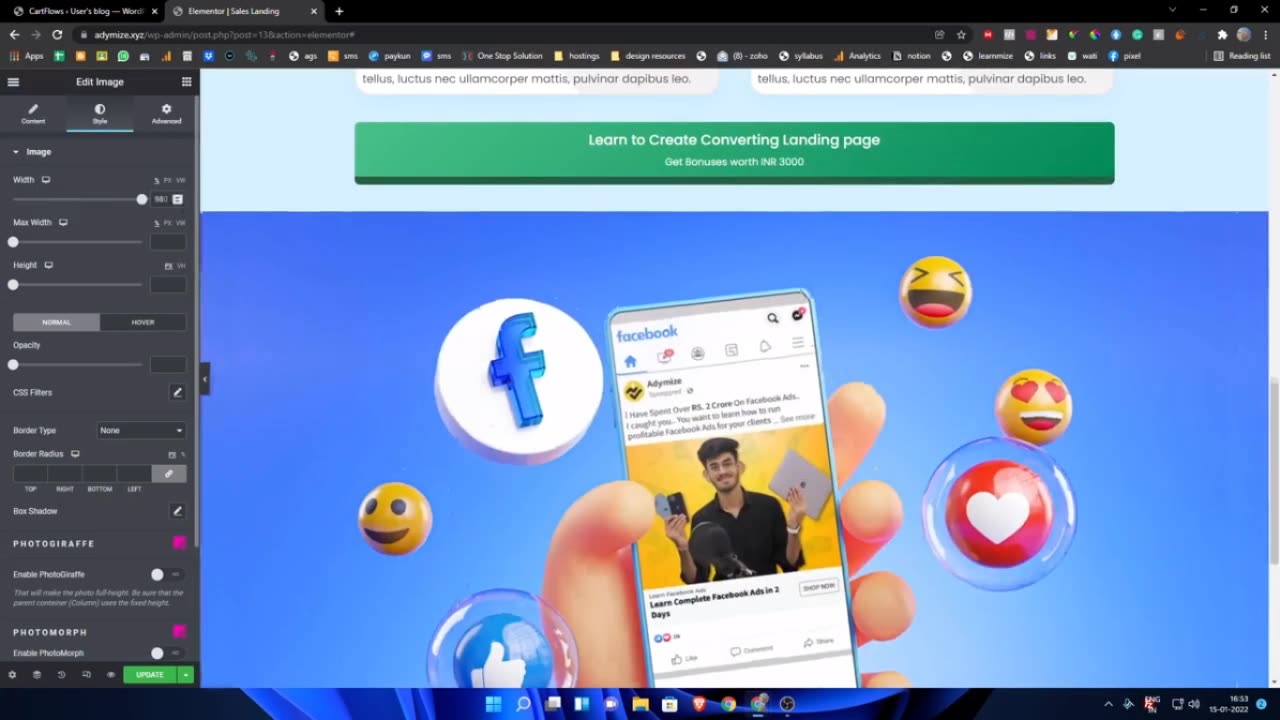Screen dimensions: 1280x720
Task: Click the Opacity slider handle
Action: 13,365
